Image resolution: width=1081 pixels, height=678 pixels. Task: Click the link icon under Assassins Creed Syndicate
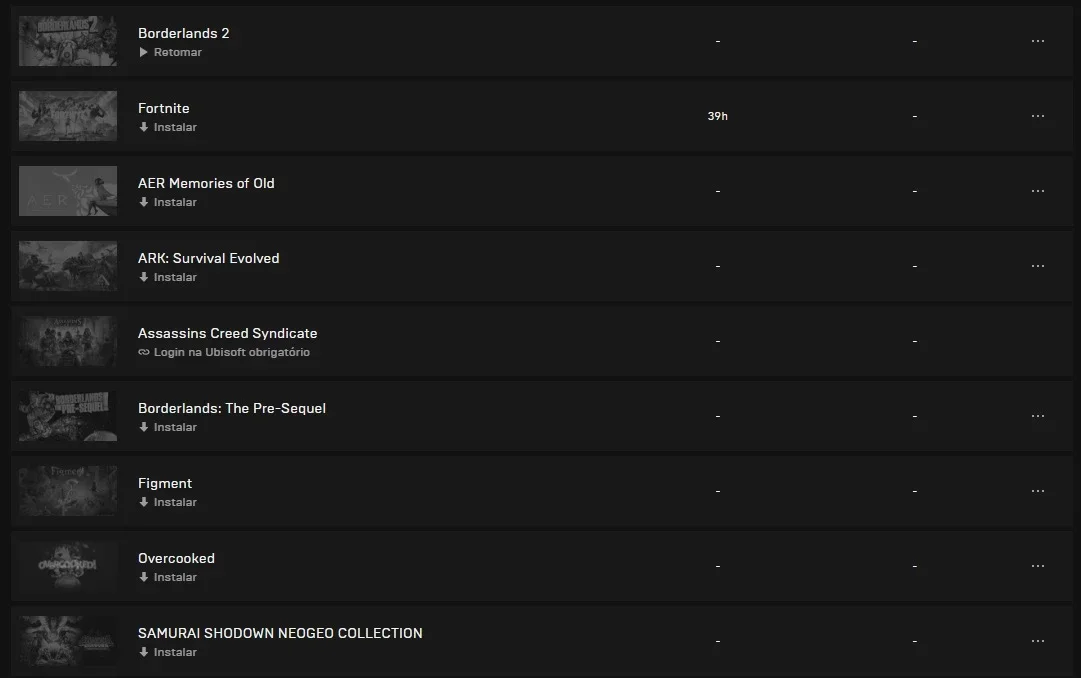pyautogui.click(x=143, y=352)
